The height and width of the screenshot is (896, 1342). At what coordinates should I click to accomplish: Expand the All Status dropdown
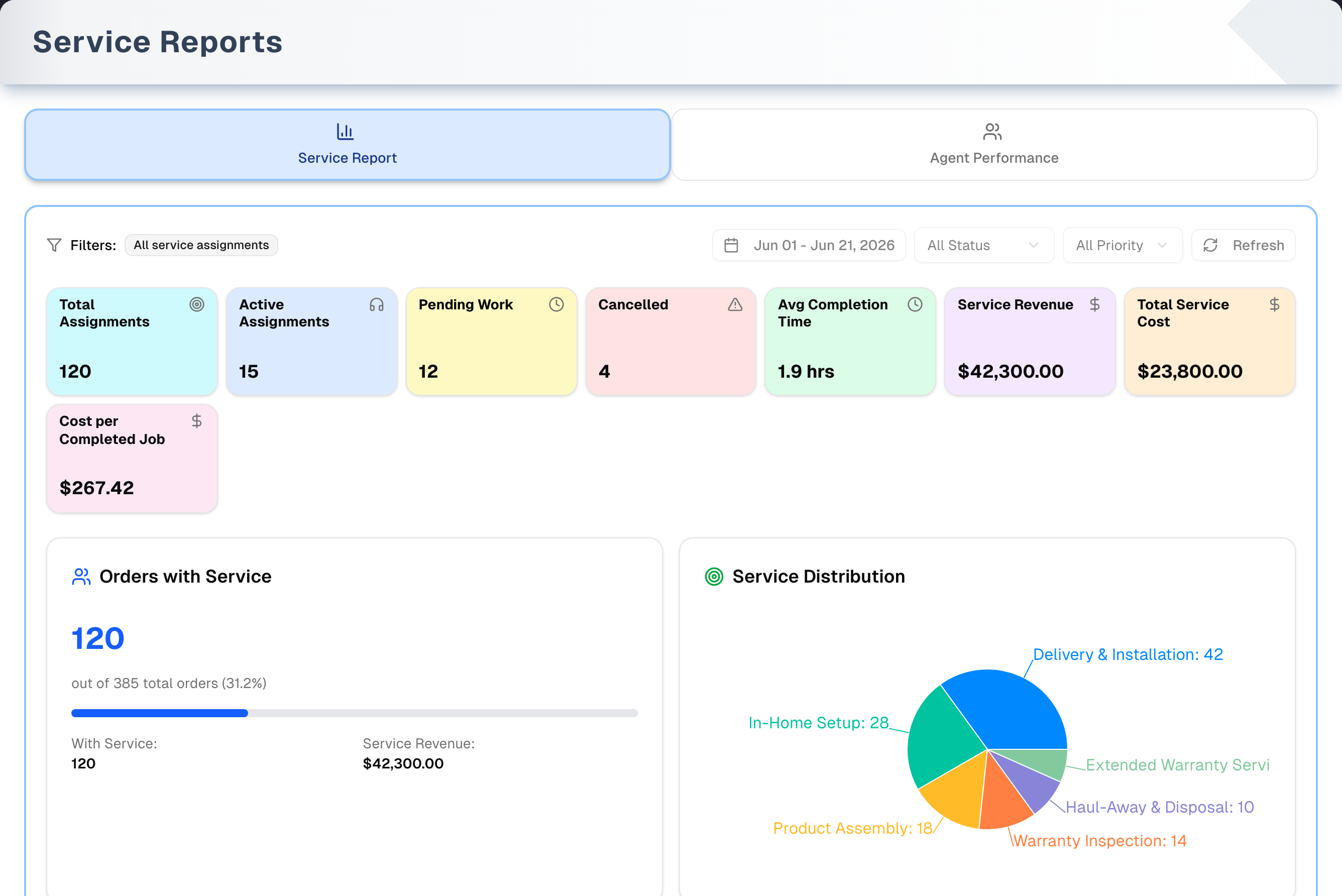(984, 245)
